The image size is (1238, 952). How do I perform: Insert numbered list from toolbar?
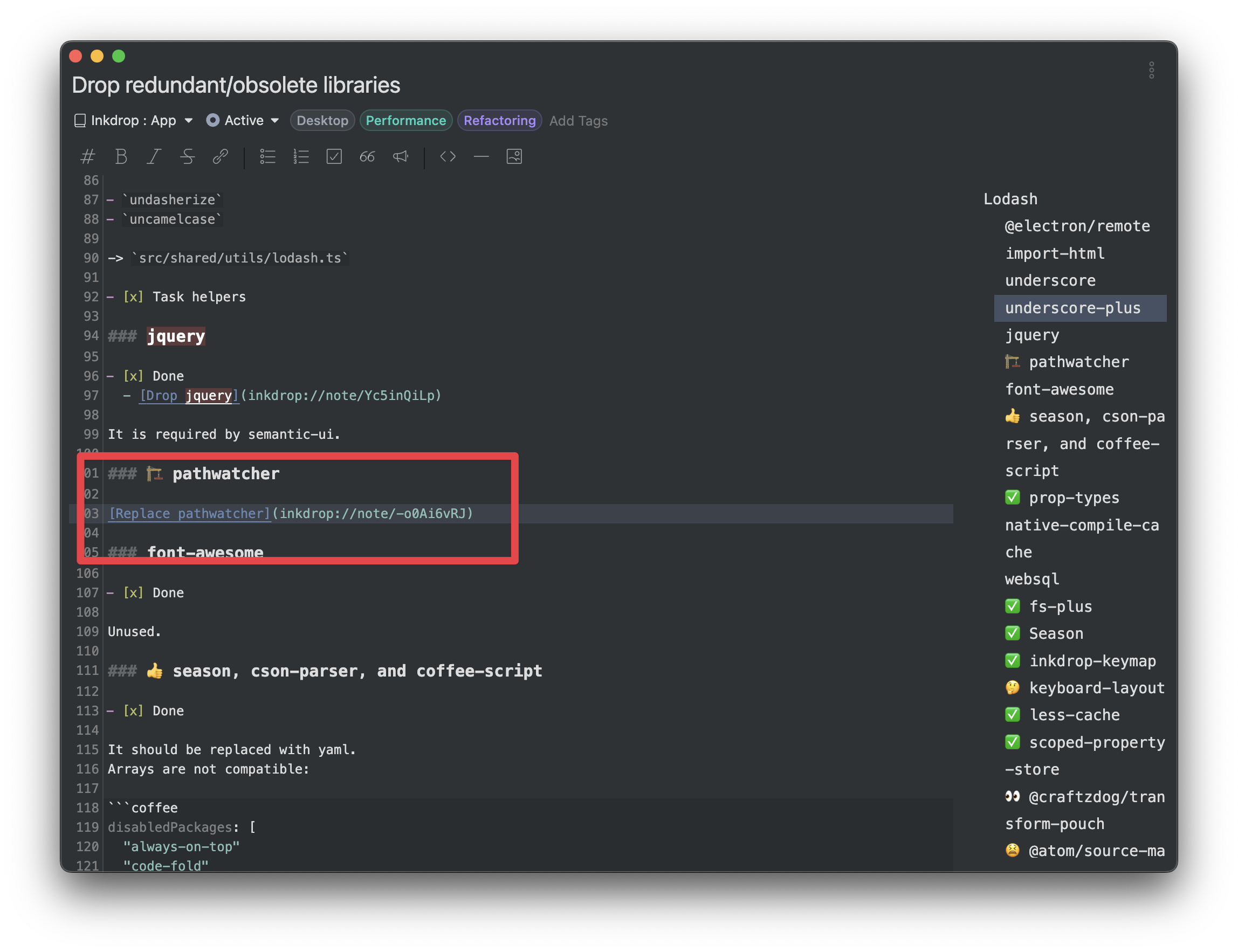pyautogui.click(x=301, y=156)
